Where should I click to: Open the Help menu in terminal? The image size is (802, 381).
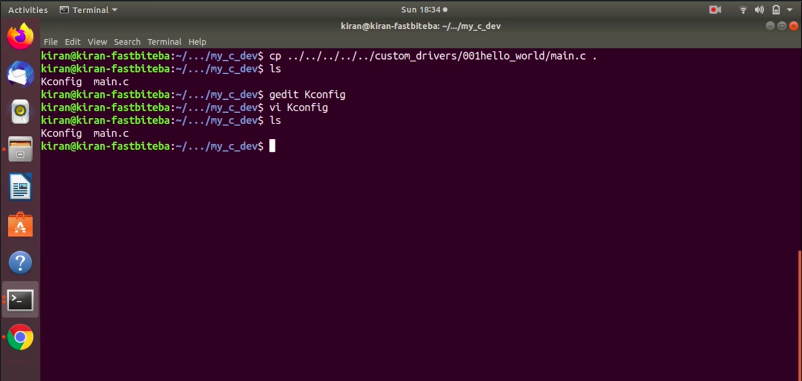[197, 42]
